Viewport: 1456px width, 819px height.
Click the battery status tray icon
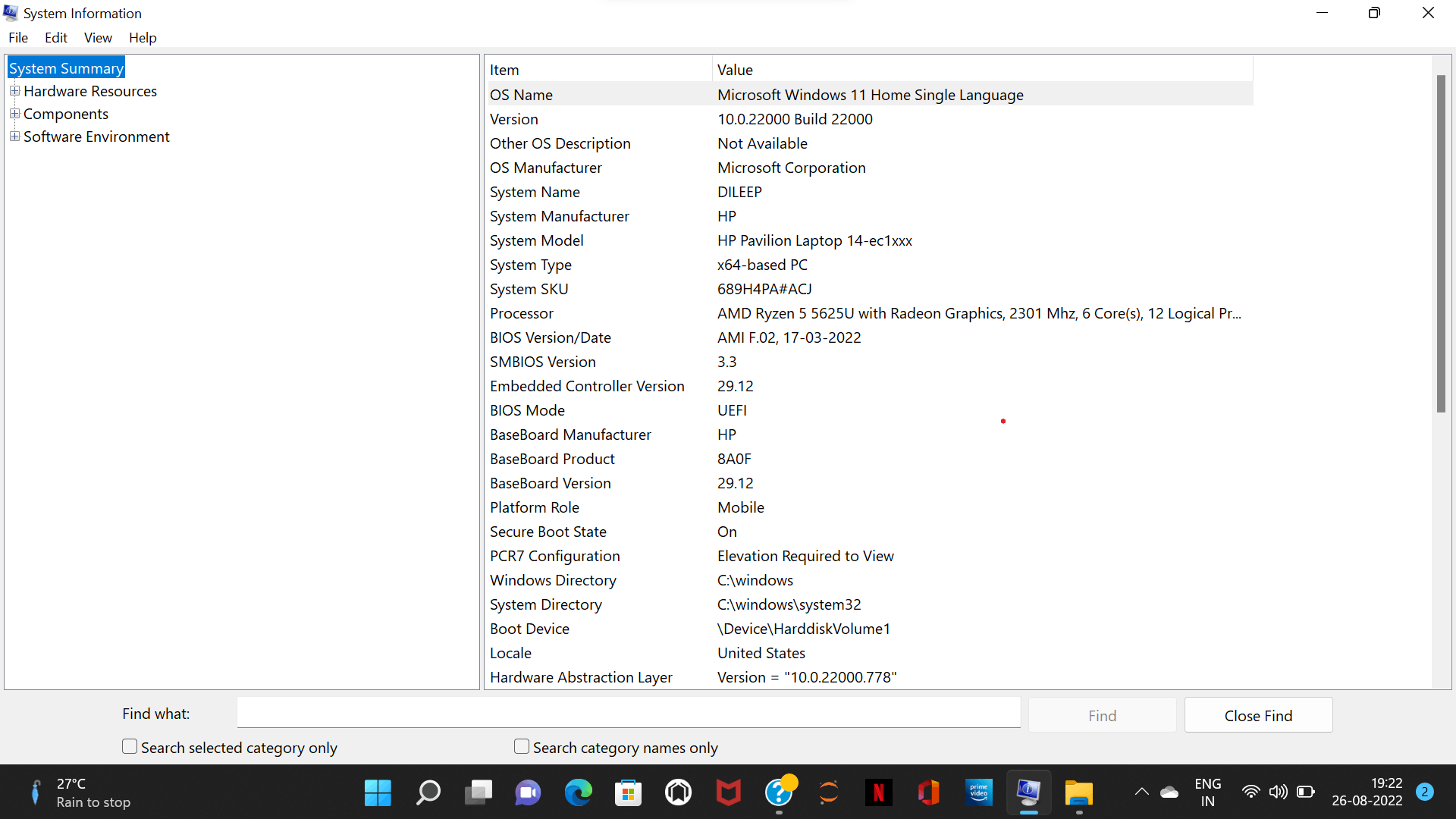1306,792
